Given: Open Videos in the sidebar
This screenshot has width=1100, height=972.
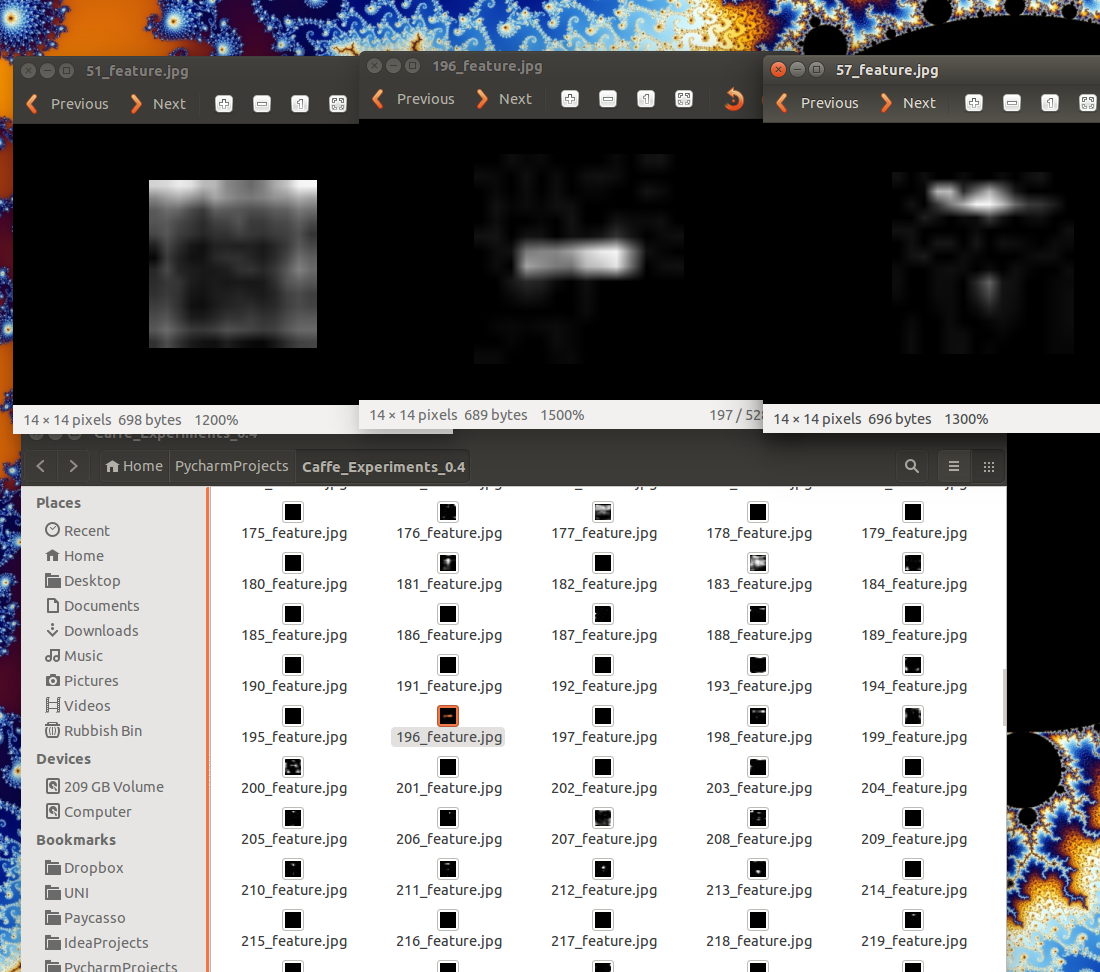Looking at the screenshot, I should (77, 706).
